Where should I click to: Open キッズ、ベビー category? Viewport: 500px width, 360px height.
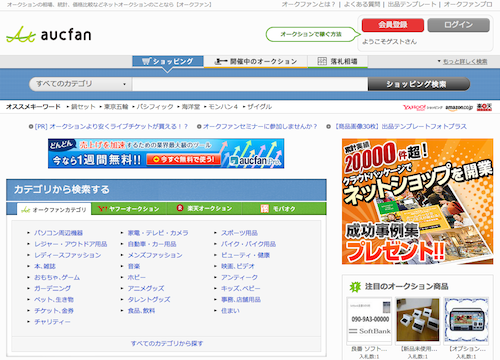pyautogui.click(x=241, y=288)
